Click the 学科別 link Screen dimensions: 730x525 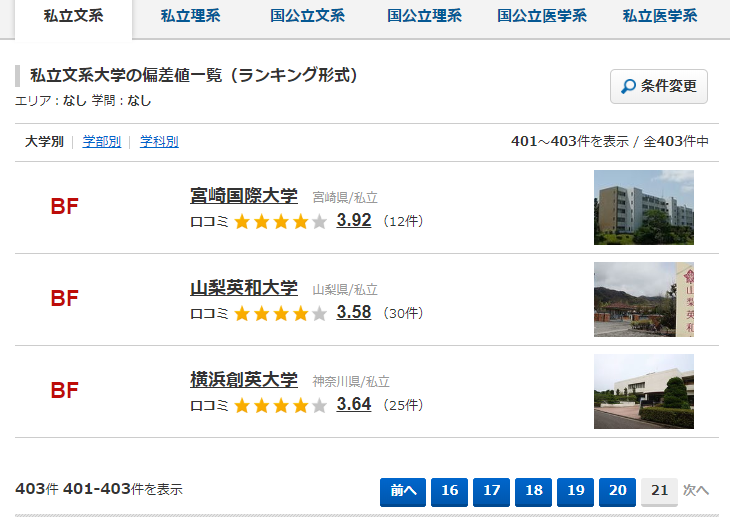tap(159, 141)
